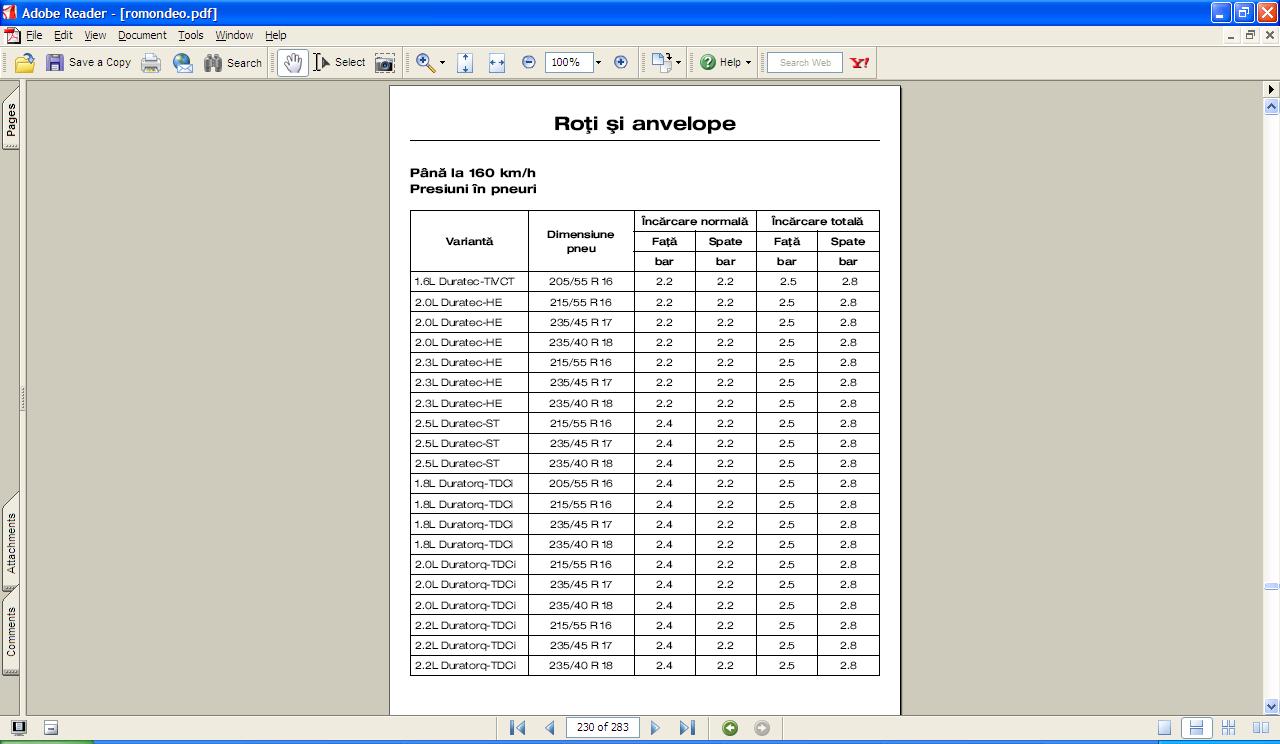Expand the Zoom In tool dropdown arrow
Image resolution: width=1280 pixels, height=744 pixels.
[442, 63]
